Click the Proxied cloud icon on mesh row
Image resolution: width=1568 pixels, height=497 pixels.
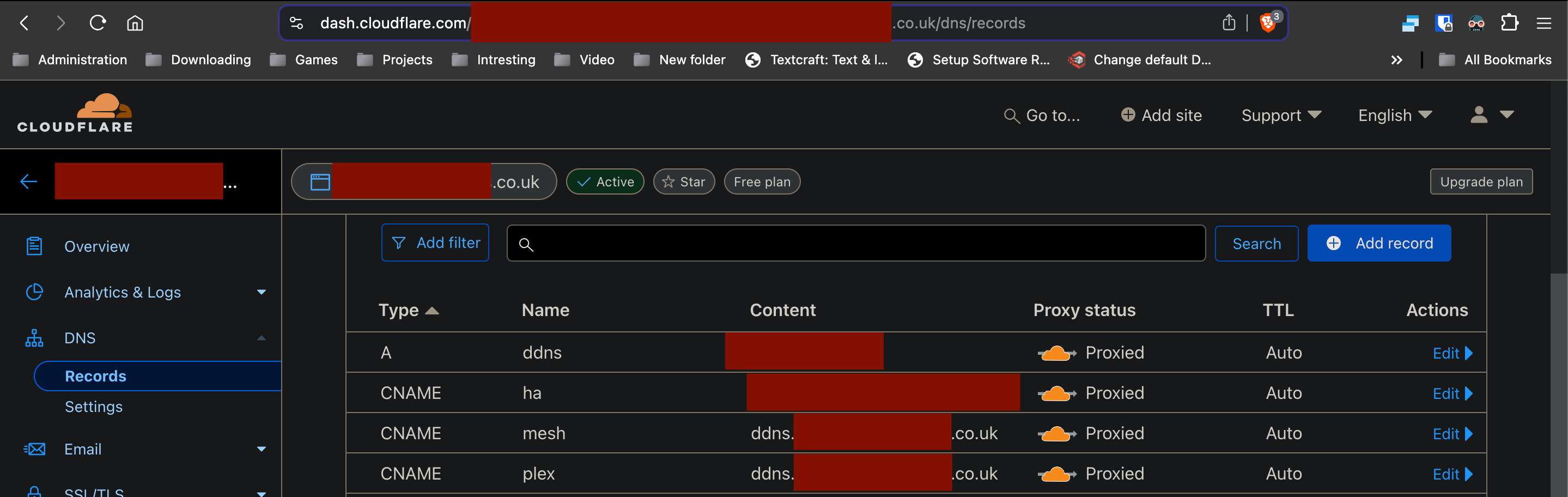click(1057, 434)
